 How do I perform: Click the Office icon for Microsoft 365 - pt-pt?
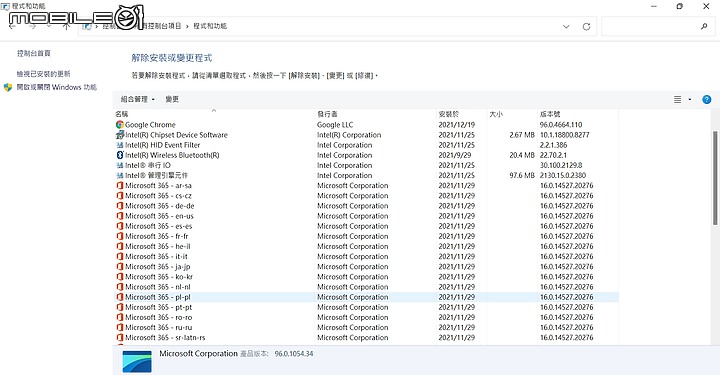point(120,307)
